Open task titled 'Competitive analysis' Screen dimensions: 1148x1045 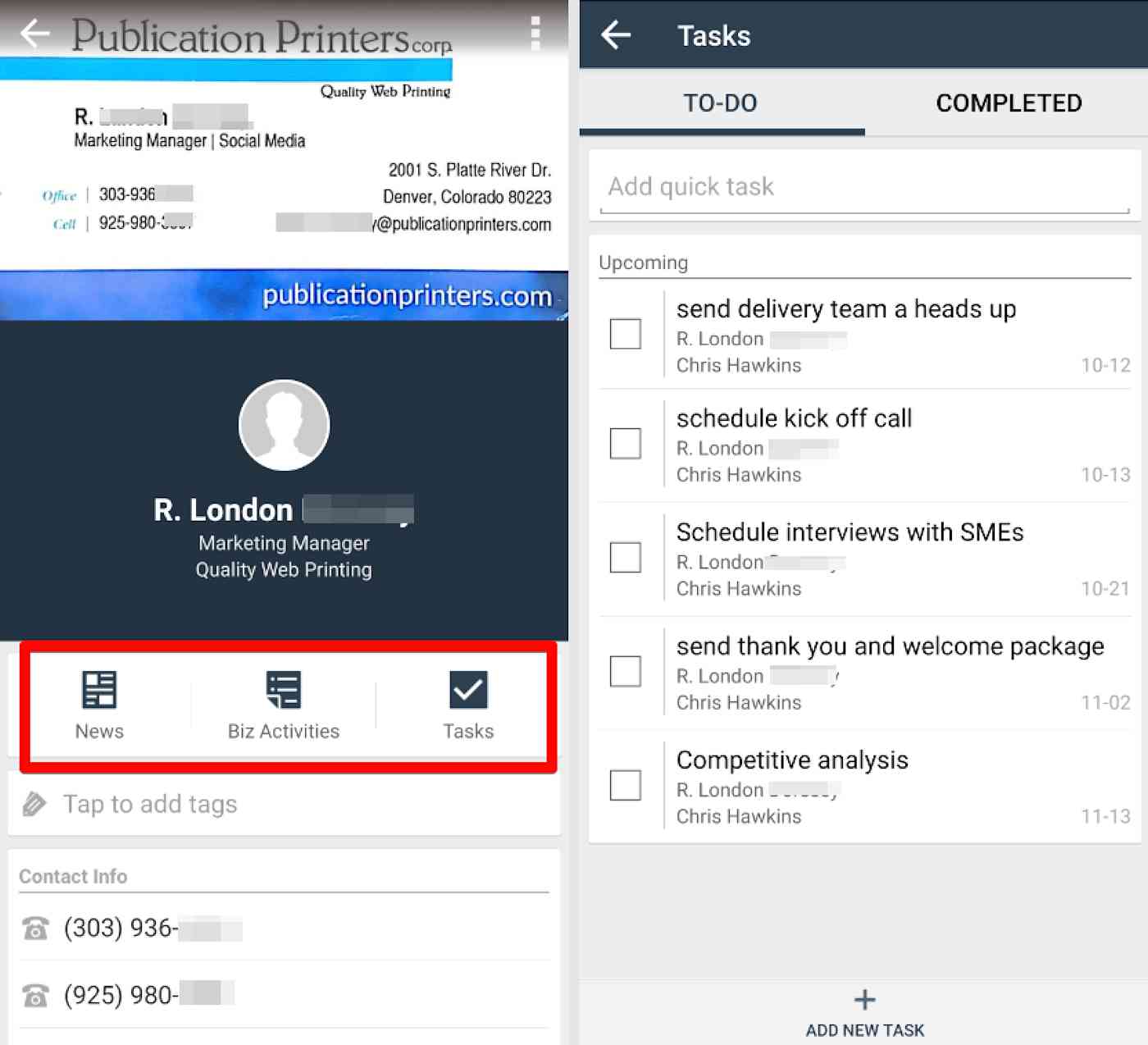point(792,760)
